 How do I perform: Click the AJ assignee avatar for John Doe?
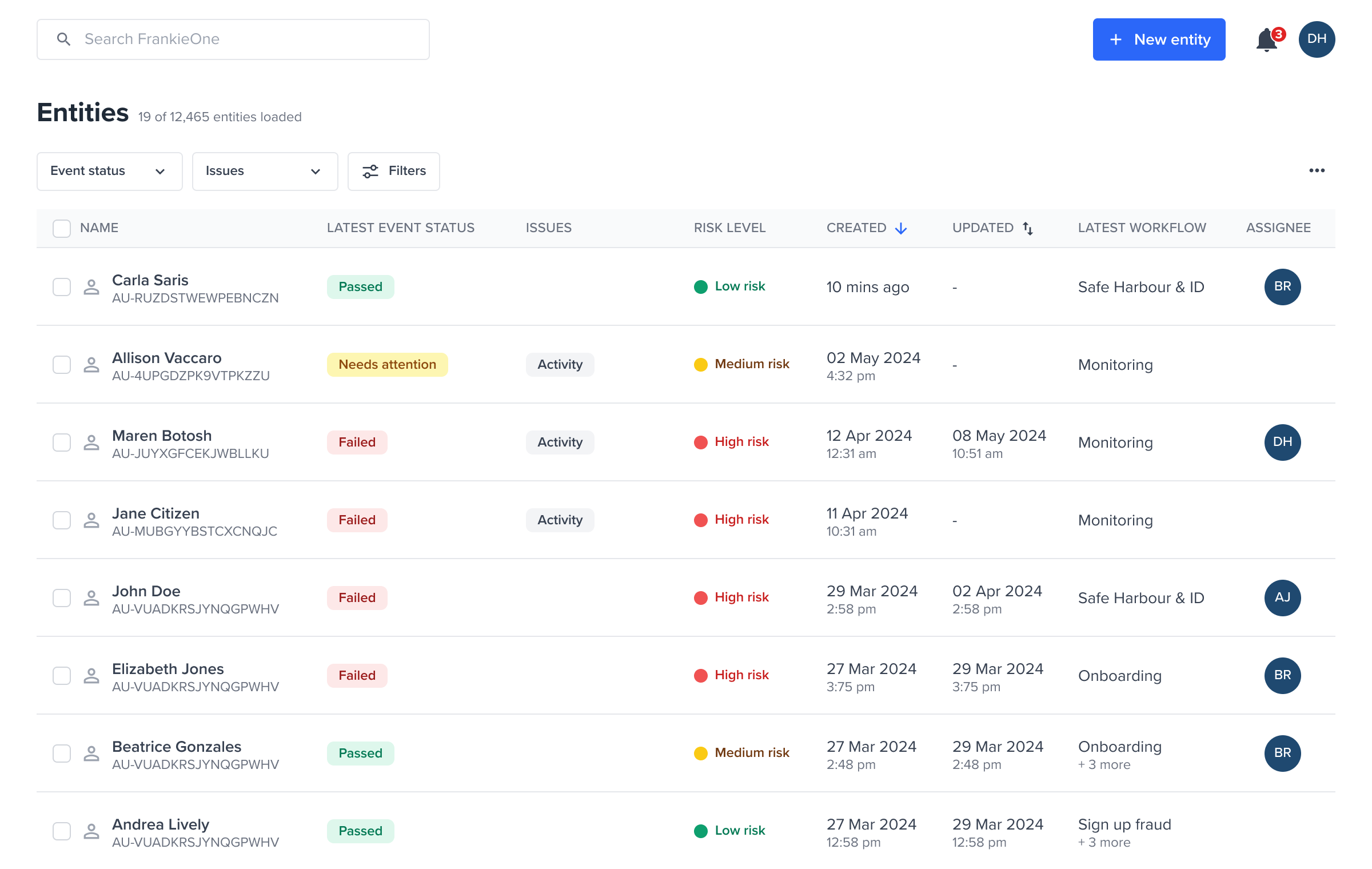(1282, 598)
